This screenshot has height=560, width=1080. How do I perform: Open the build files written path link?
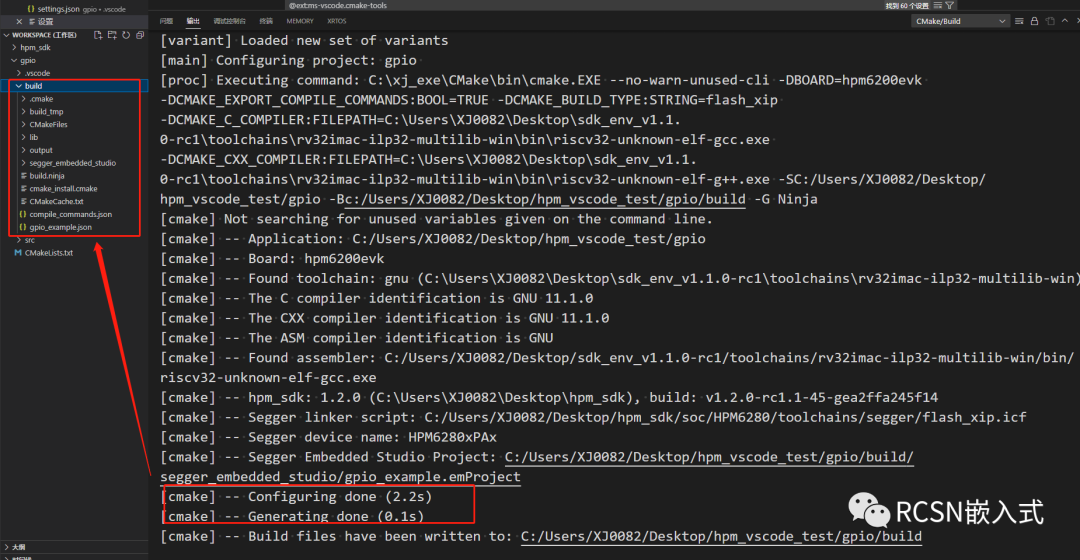pyautogui.click(x=721, y=536)
